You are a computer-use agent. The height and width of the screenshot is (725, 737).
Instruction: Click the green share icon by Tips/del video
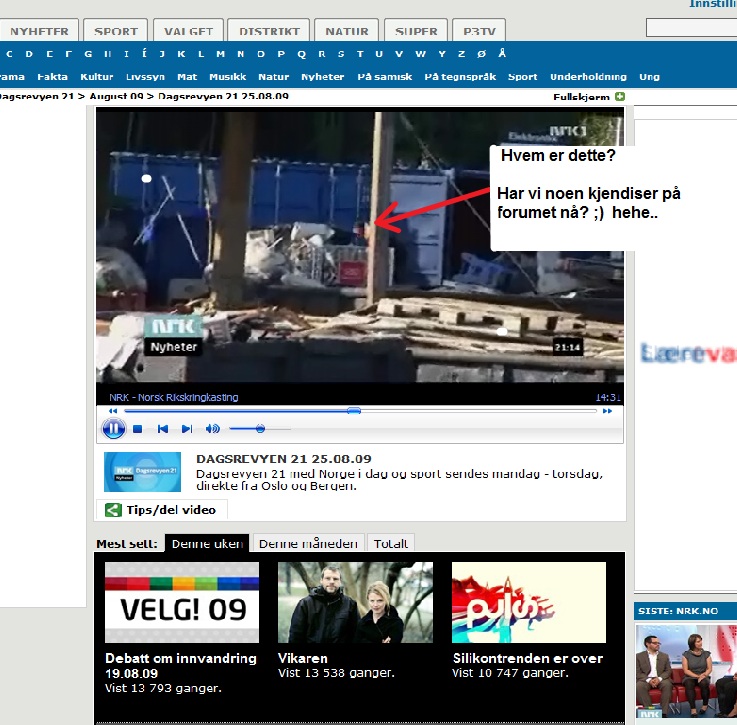113,510
